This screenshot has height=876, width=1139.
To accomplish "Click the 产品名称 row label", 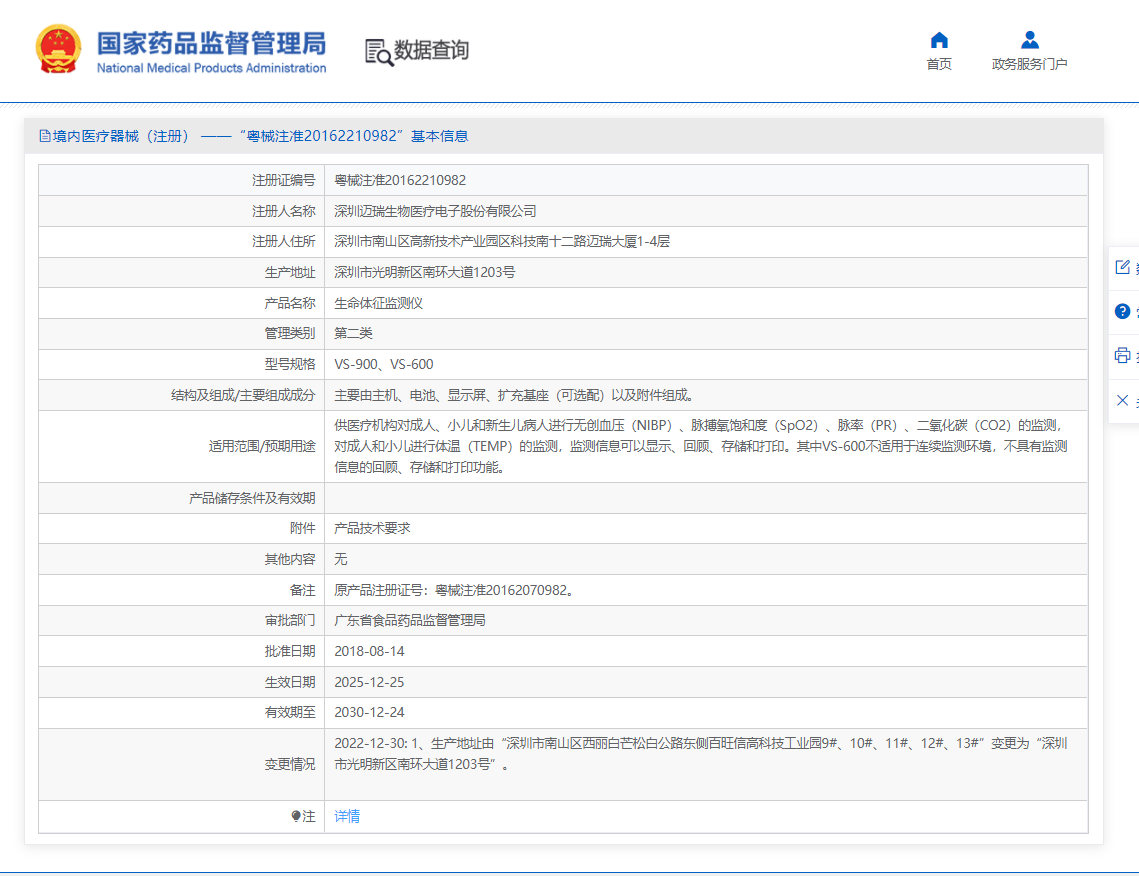I will pyautogui.click(x=290, y=303).
